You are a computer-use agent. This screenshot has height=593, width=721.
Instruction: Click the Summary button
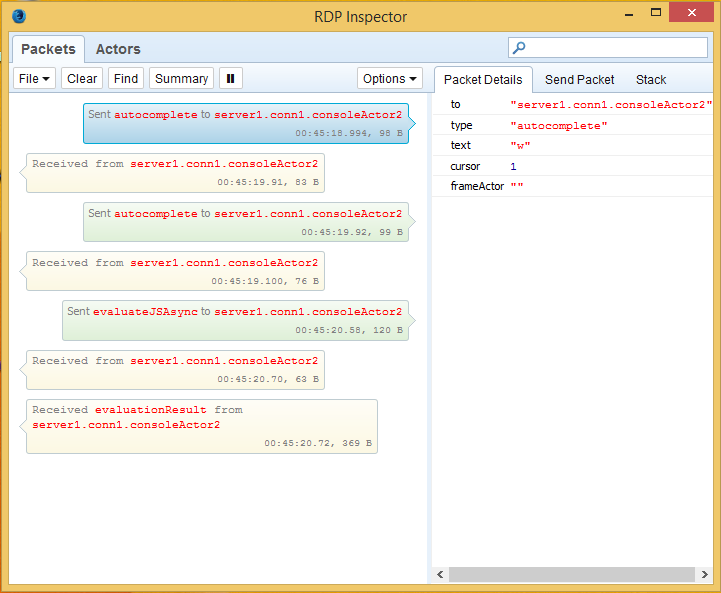(182, 79)
